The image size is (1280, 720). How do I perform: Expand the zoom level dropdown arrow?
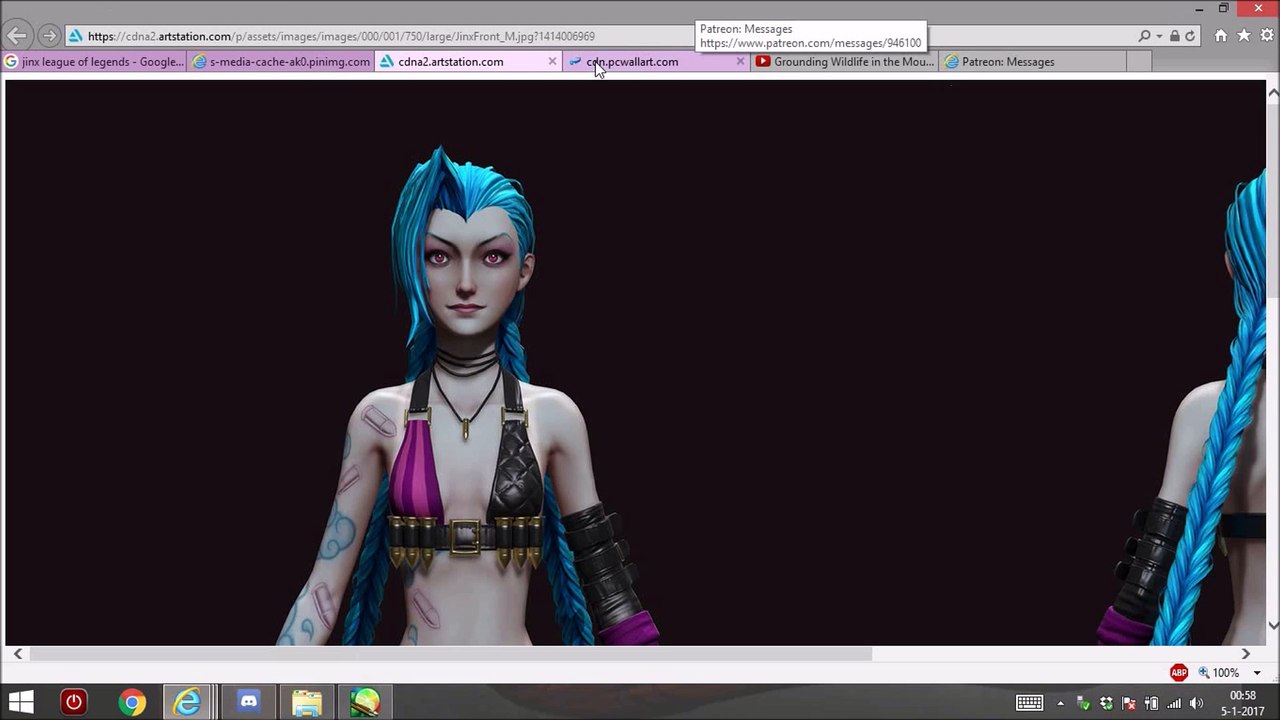[x=1257, y=673]
